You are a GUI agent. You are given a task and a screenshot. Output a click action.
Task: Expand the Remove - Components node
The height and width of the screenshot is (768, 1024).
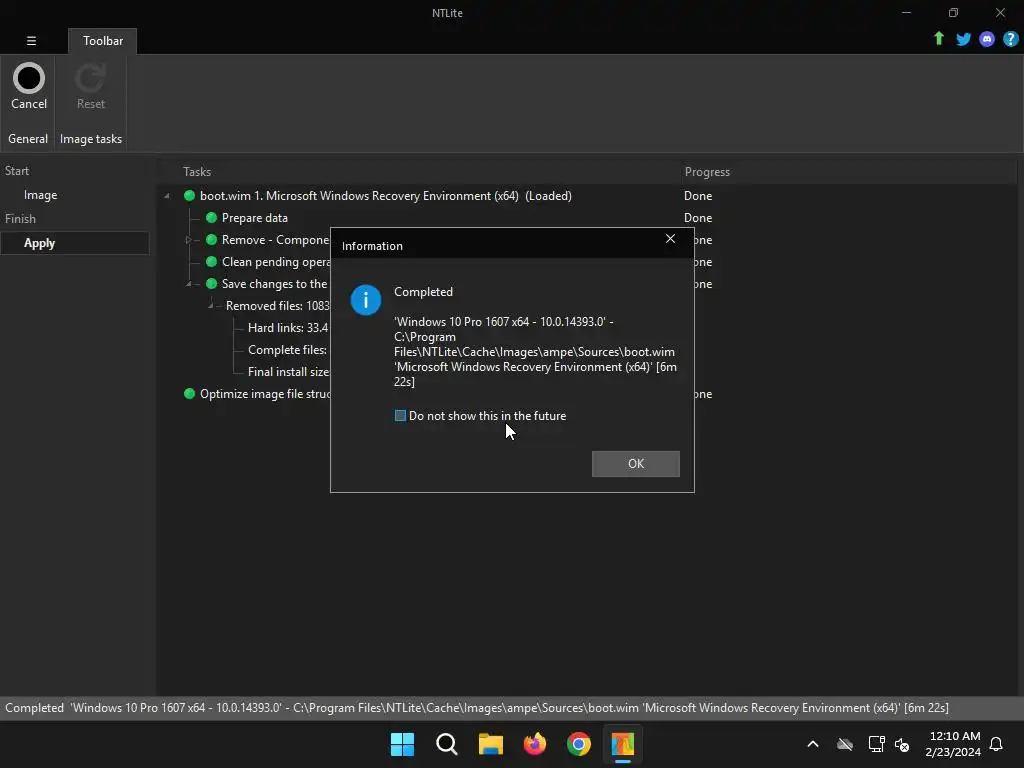pyautogui.click(x=189, y=240)
